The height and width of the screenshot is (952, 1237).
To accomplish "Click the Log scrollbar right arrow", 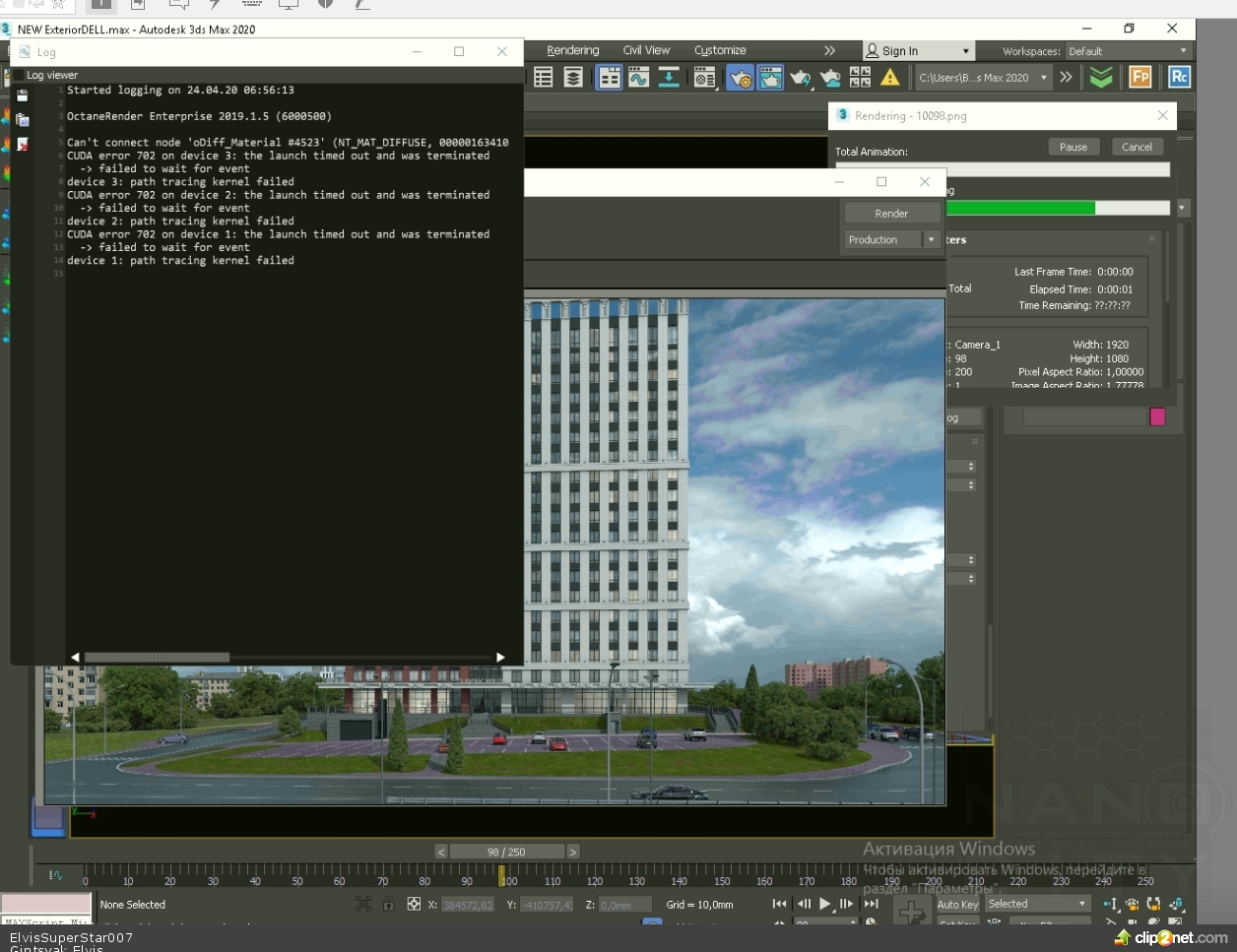I will pos(500,657).
